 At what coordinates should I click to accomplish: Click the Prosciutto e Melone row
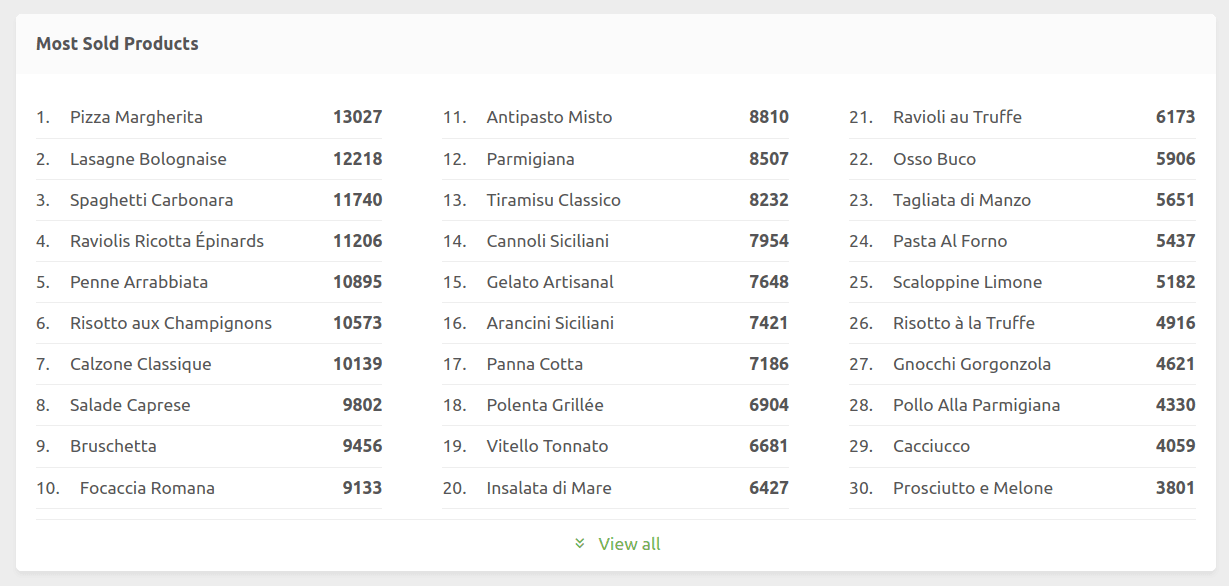pyautogui.click(x=972, y=488)
